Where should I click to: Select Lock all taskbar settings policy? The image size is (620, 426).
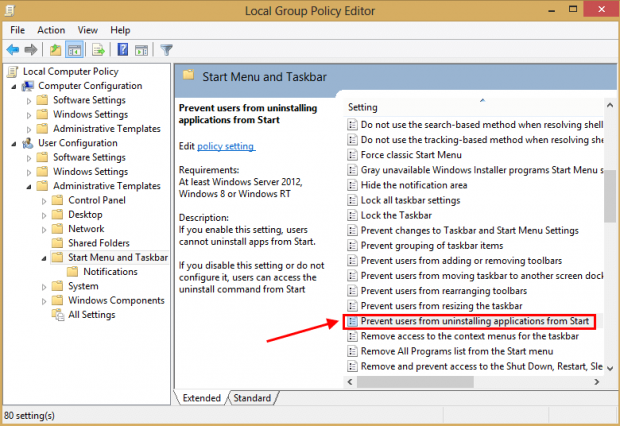(x=410, y=201)
